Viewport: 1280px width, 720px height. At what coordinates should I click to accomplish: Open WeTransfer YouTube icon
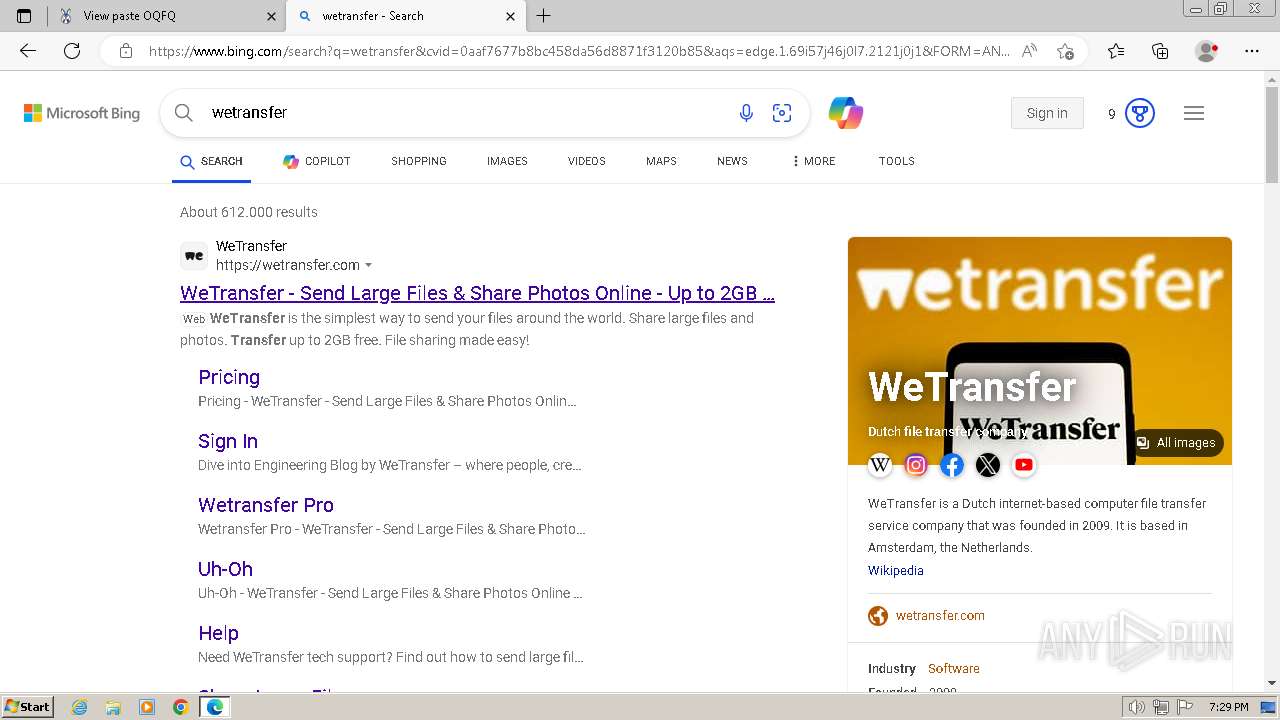(1024, 465)
